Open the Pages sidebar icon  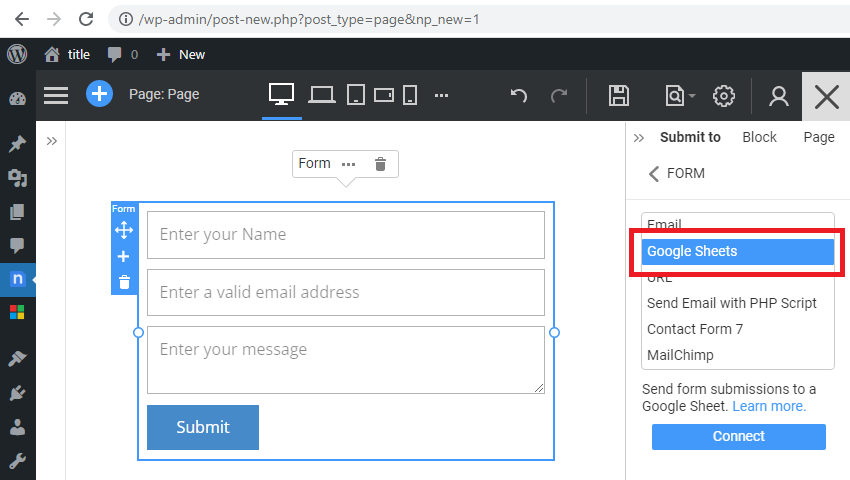pyautogui.click(x=17, y=212)
